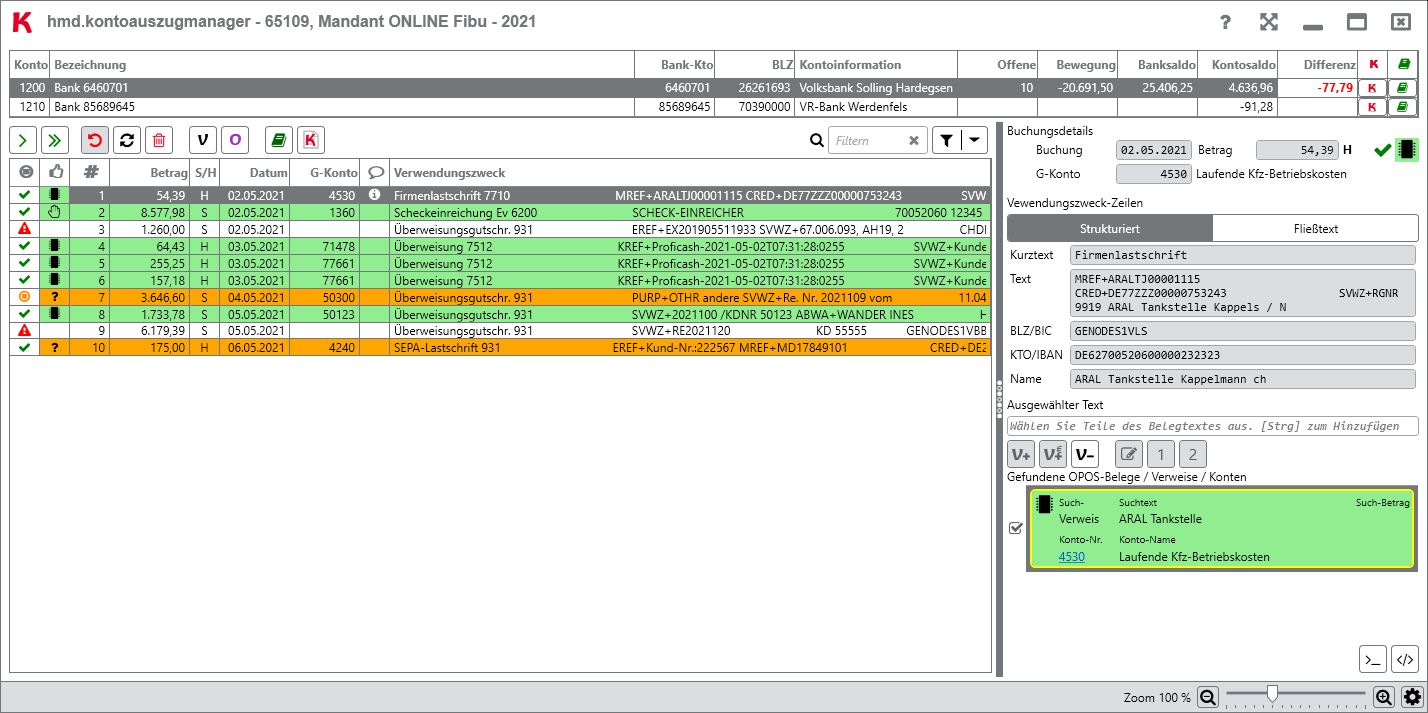1428x713 pixels.
Task: Click the single green arrow next button
Action: tap(23, 141)
